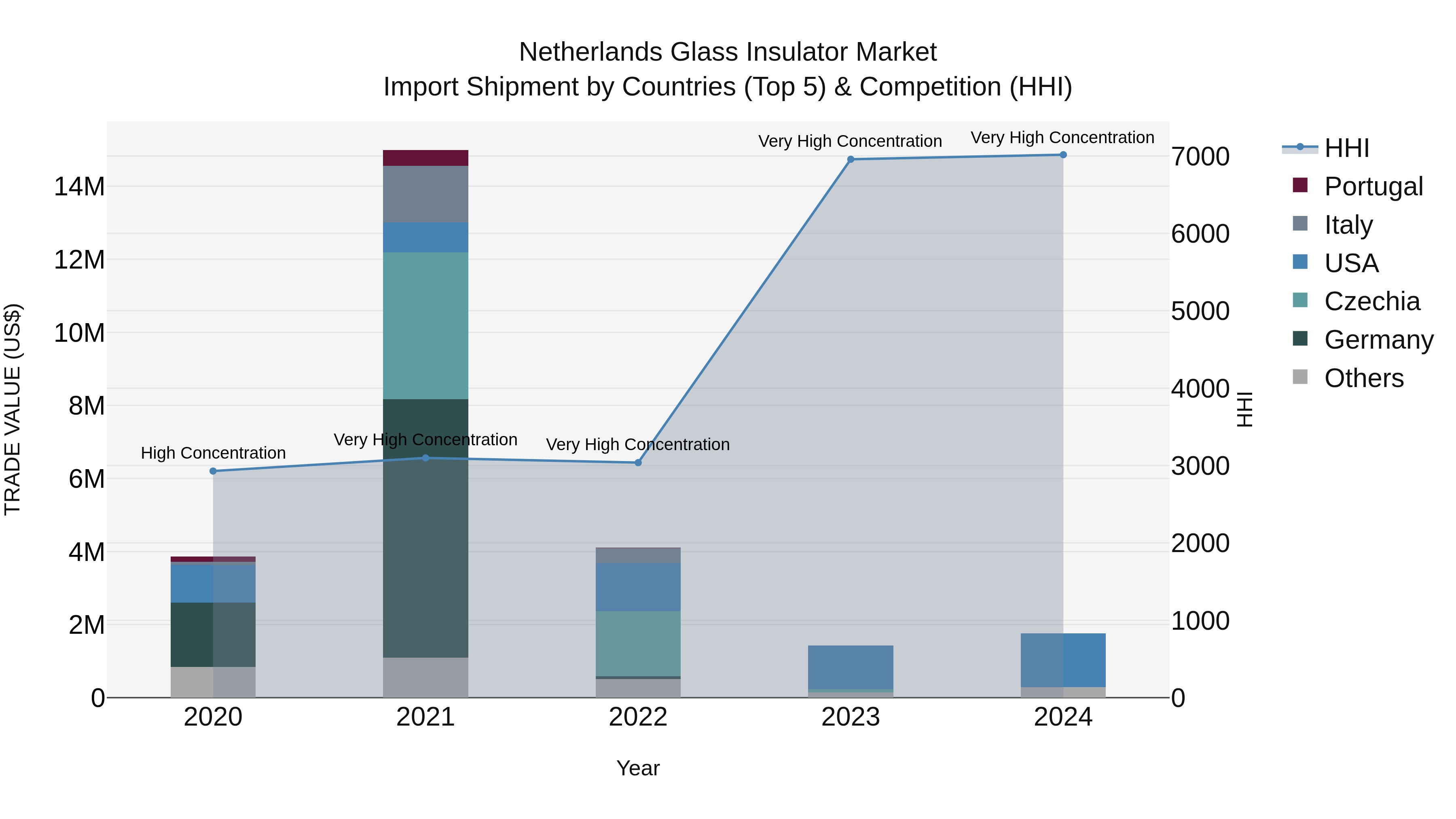This screenshot has width=1456, height=819.
Task: Toggle the USA legend entry
Action: (x=1335, y=263)
